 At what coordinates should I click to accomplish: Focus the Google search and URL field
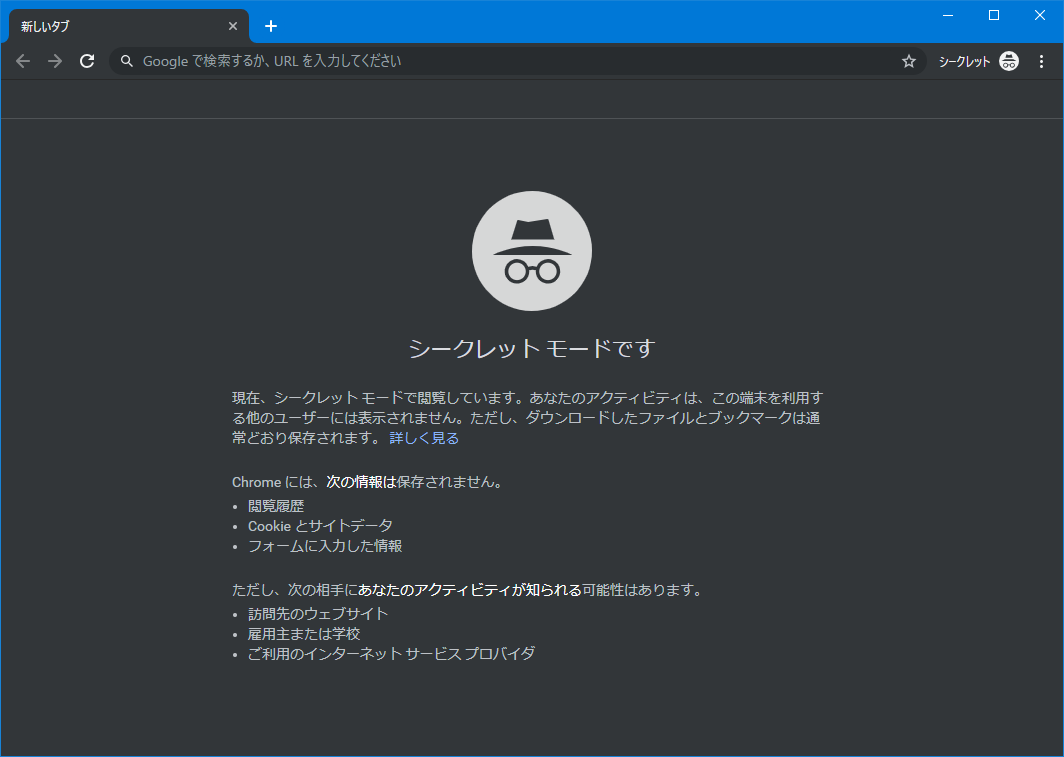pyautogui.click(x=500, y=61)
